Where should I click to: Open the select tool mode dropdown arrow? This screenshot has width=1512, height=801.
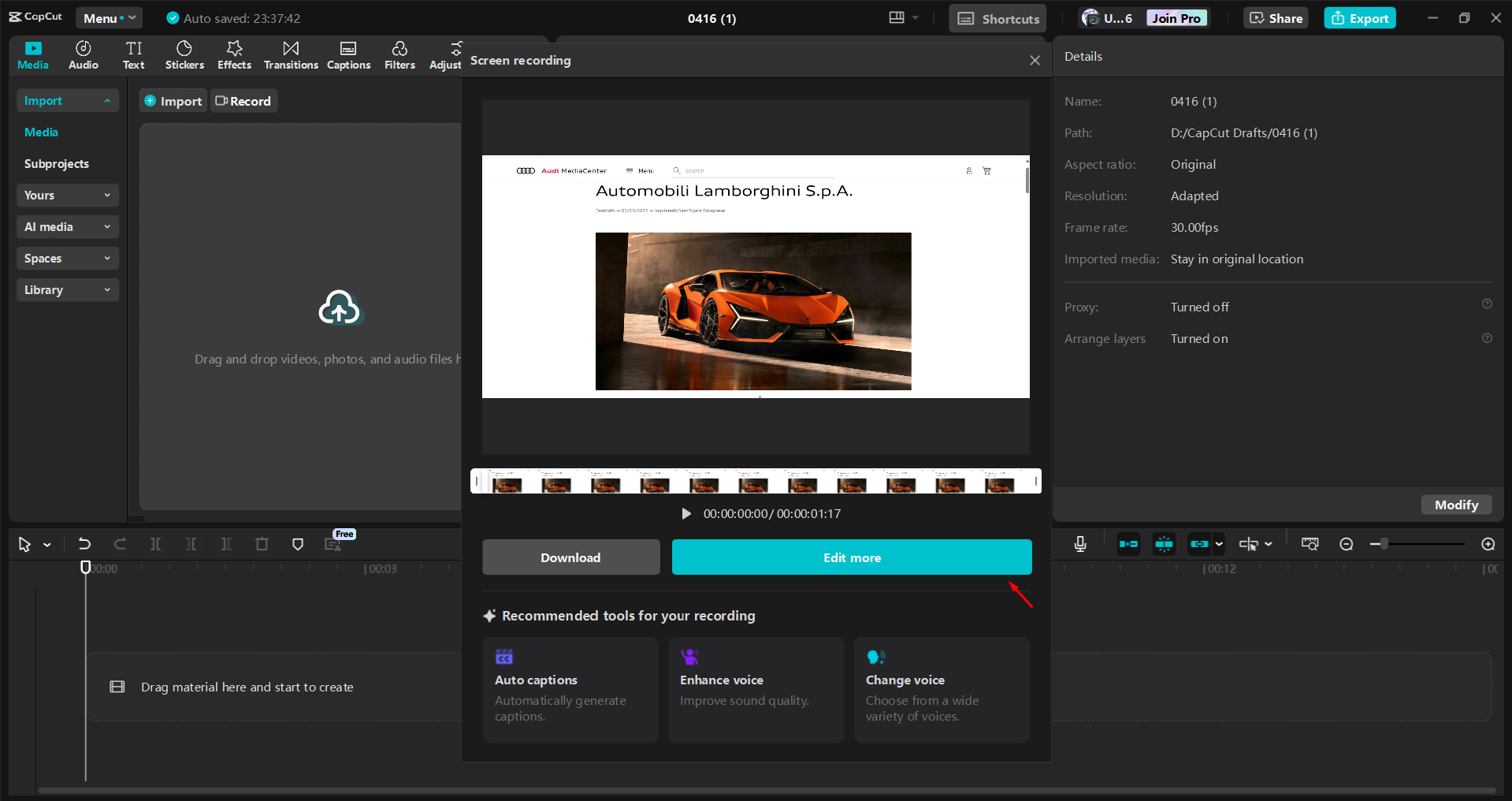click(x=47, y=545)
